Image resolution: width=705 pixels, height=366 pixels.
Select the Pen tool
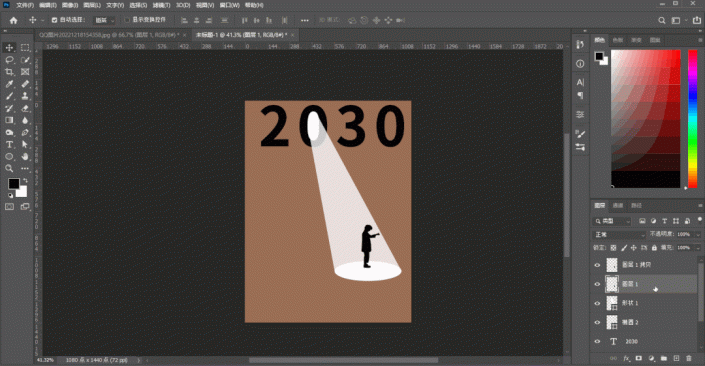tap(25, 133)
